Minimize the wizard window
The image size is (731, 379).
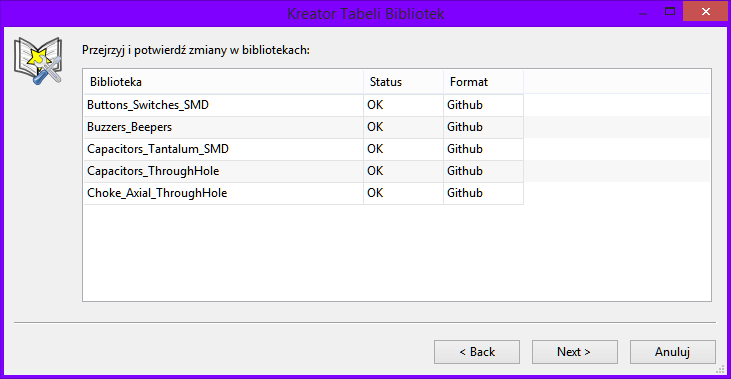click(643, 12)
